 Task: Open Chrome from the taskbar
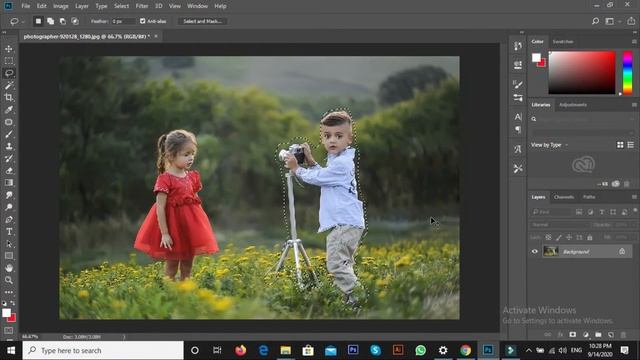pos(465,350)
